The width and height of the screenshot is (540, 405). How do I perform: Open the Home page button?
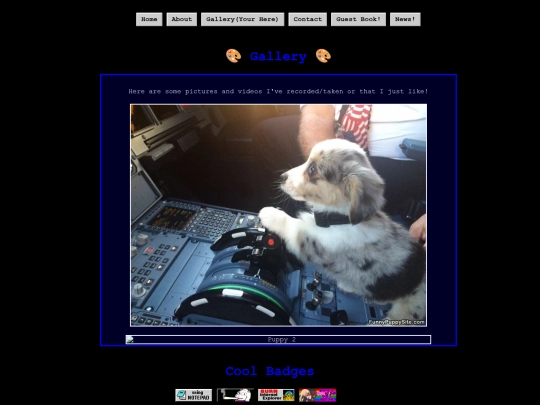click(149, 19)
